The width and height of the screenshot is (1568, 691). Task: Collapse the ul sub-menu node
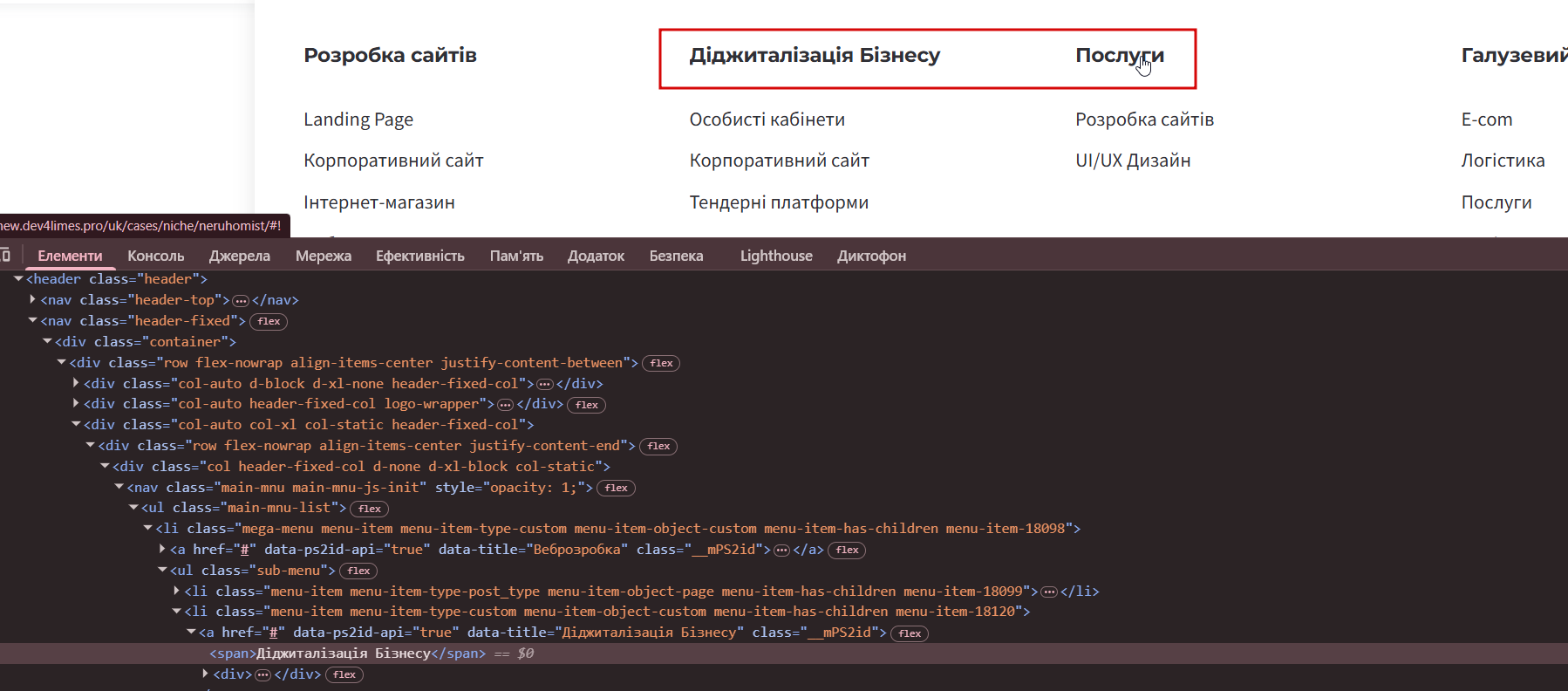162,570
